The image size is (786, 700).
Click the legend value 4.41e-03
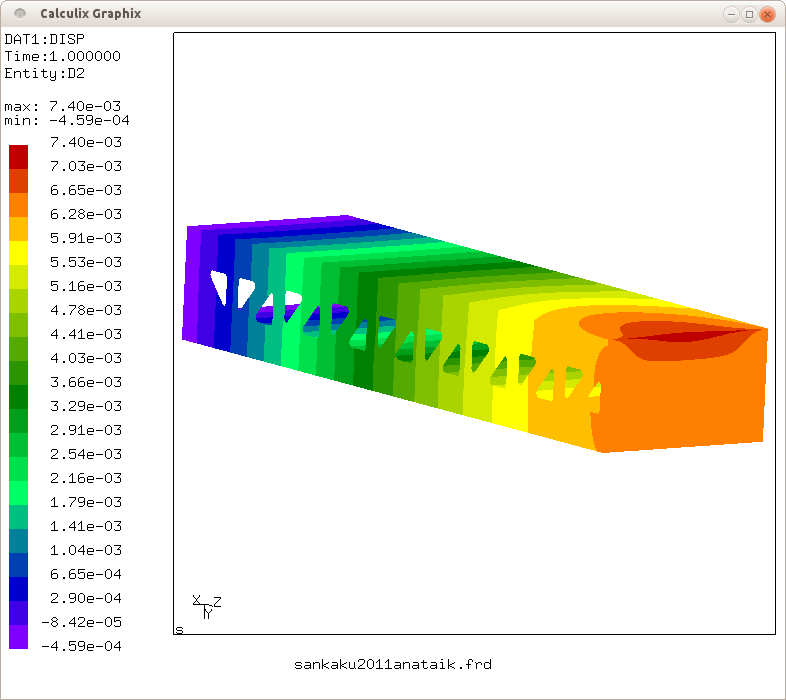[x=86, y=334]
